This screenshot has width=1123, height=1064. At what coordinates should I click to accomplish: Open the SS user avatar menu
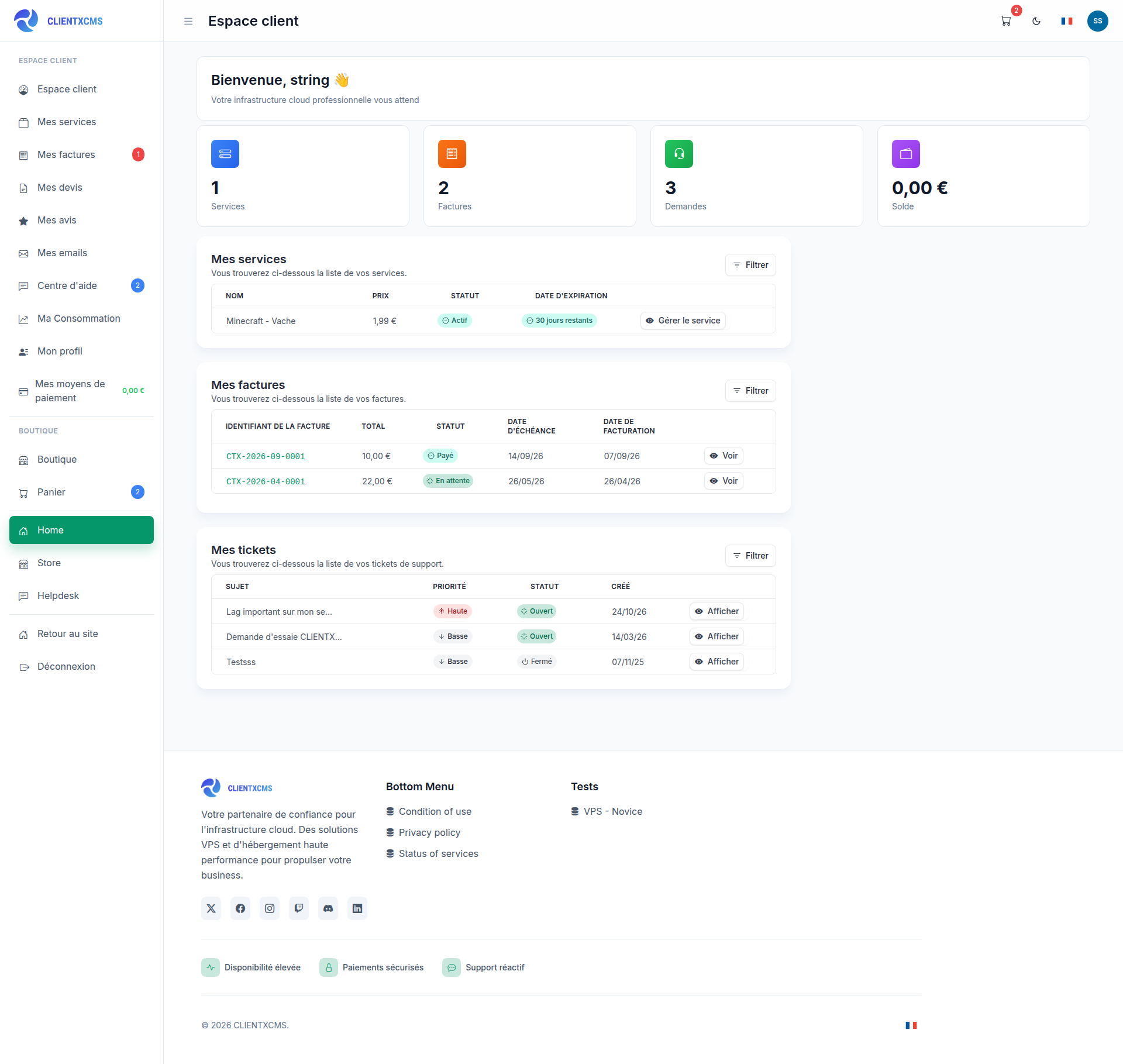pos(1098,21)
